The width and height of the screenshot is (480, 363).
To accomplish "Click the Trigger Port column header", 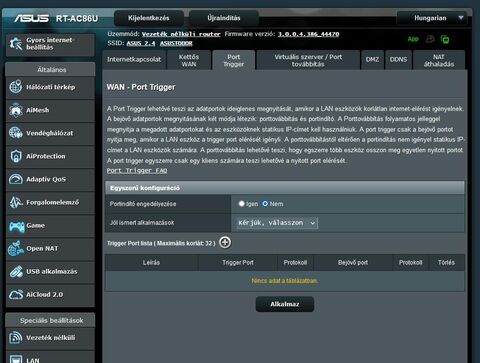I will click(238, 263).
